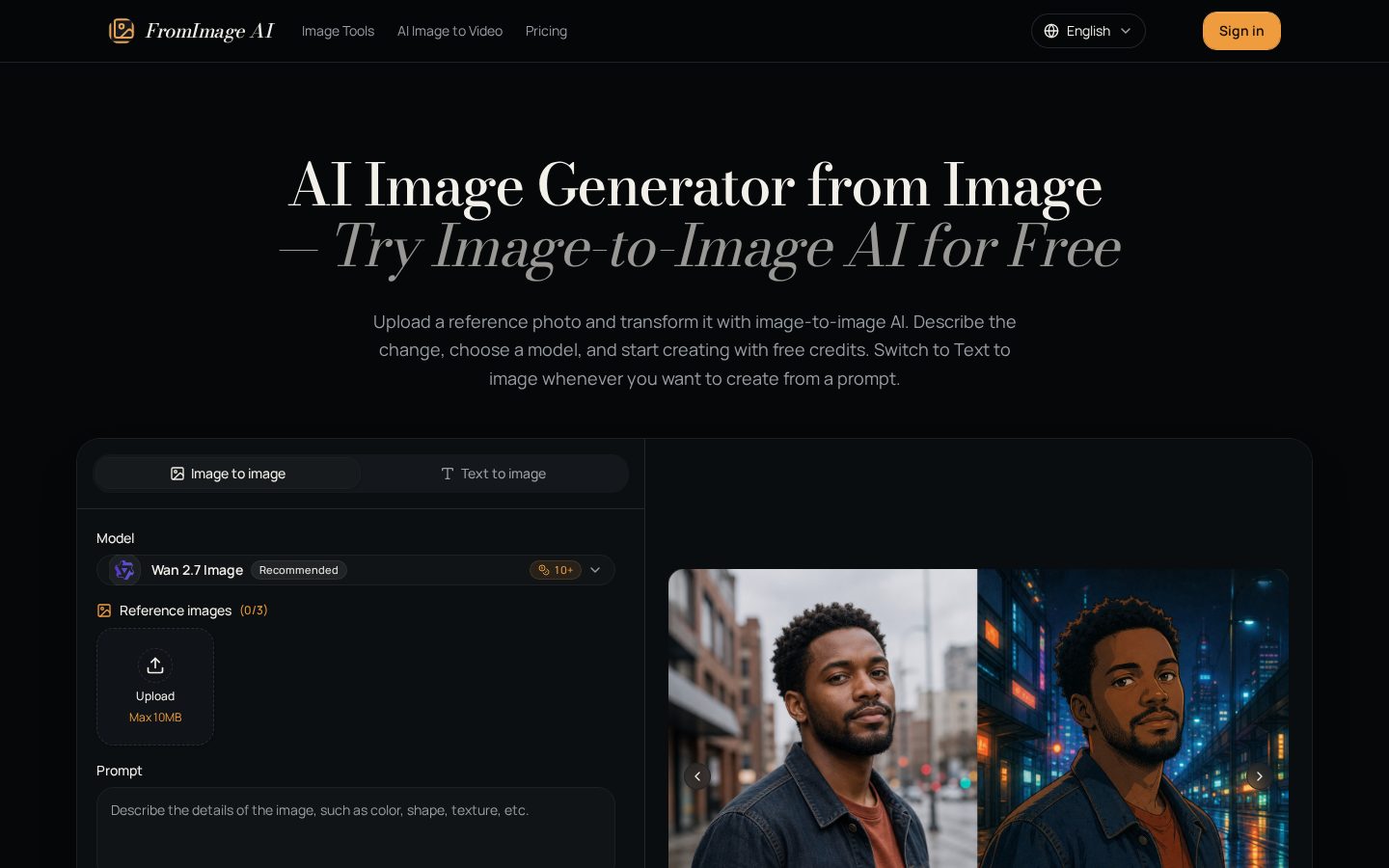
Task: Click the globe language icon
Action: (x=1051, y=31)
